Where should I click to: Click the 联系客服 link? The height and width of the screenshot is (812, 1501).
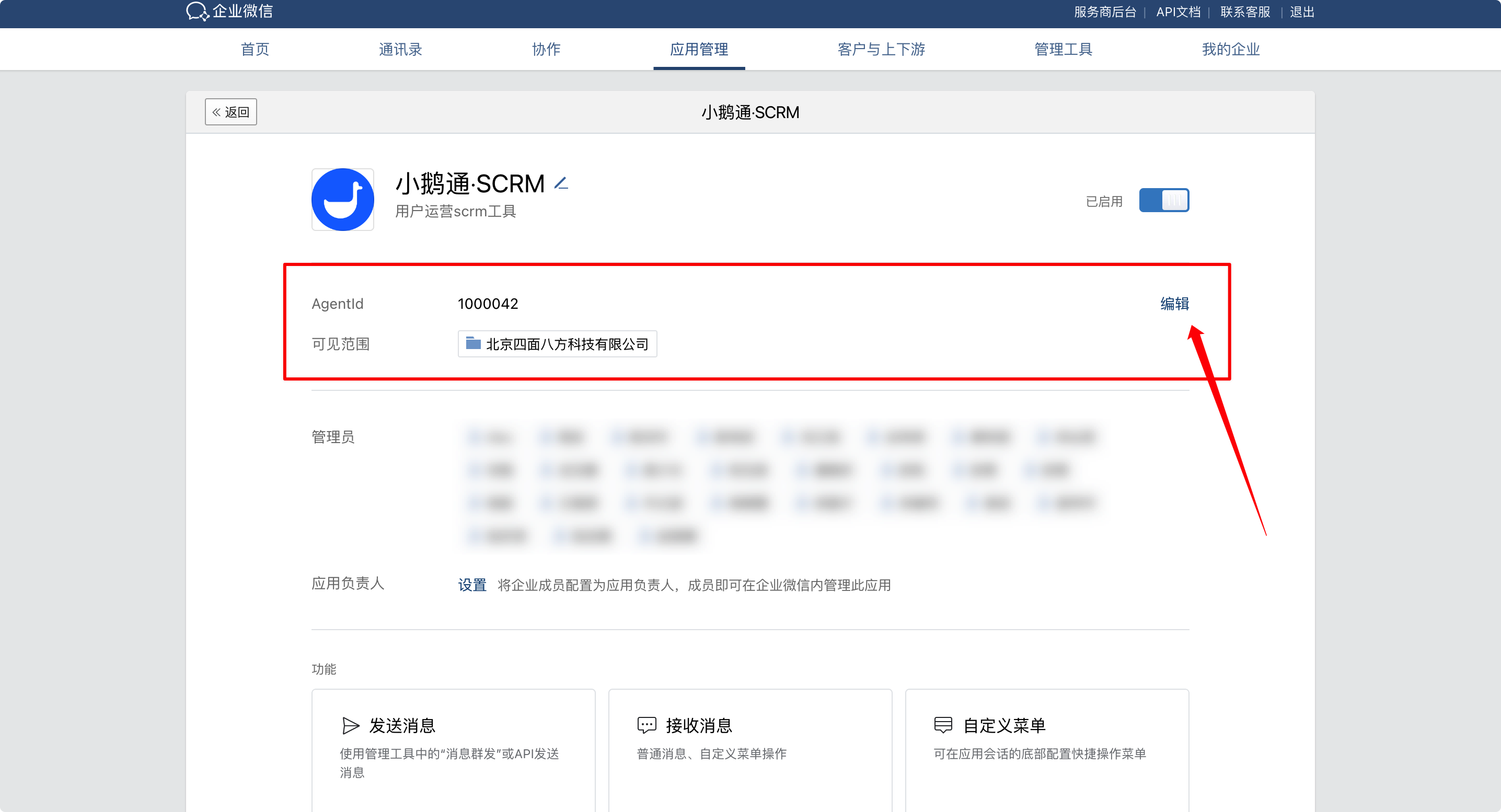[1245, 11]
